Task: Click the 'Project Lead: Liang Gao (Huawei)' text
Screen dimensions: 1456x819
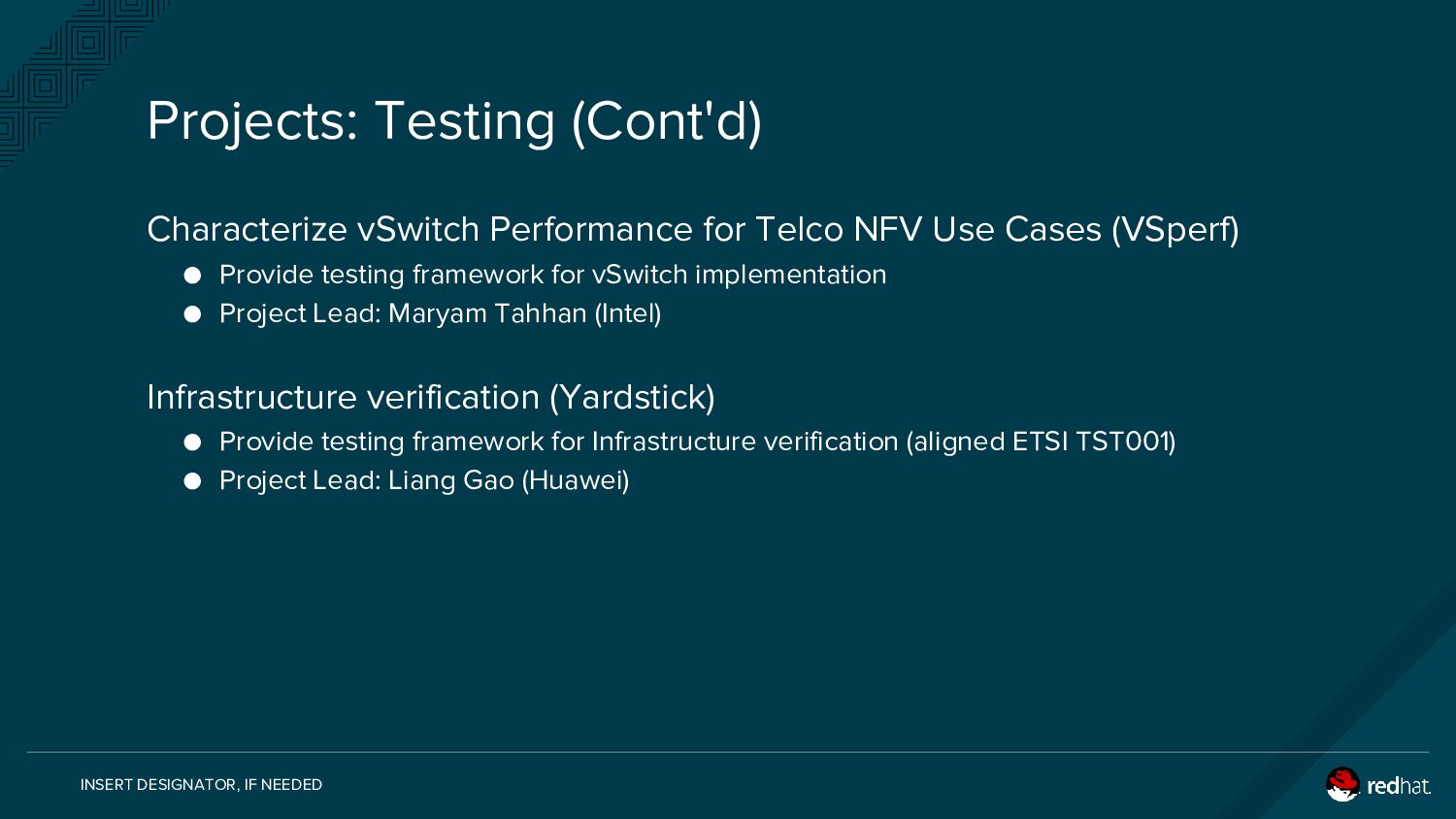Action: click(424, 481)
